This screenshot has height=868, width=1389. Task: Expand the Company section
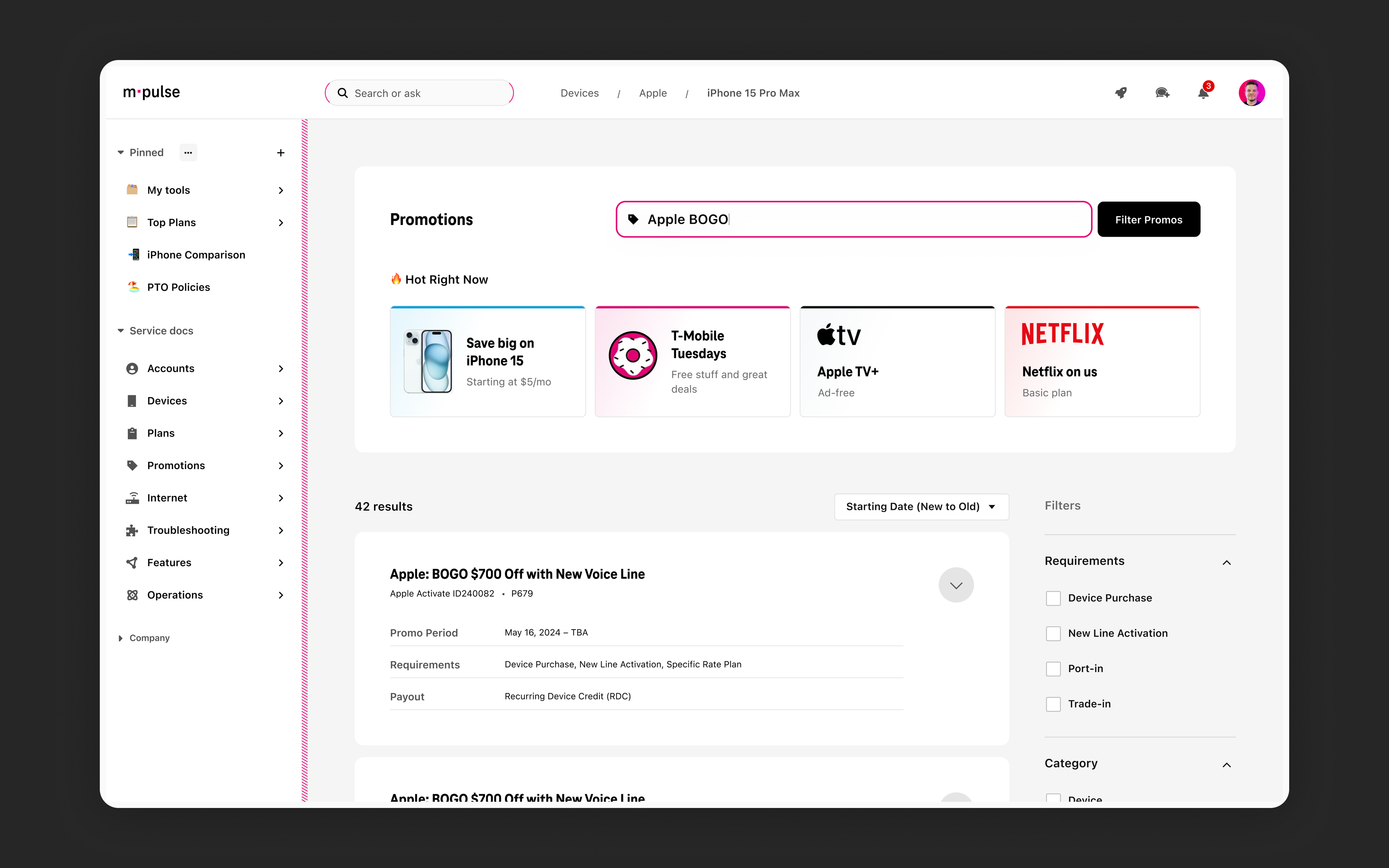pos(120,638)
